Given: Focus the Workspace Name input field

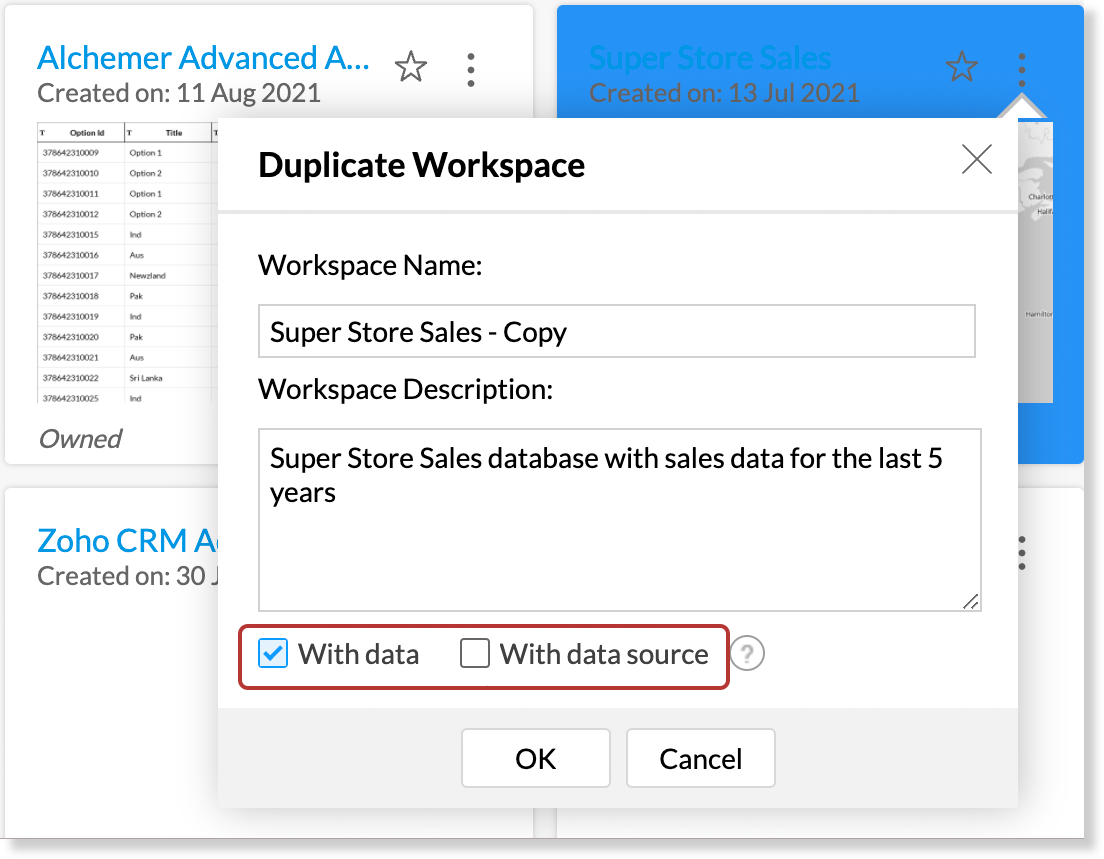Looking at the screenshot, I should point(617,332).
